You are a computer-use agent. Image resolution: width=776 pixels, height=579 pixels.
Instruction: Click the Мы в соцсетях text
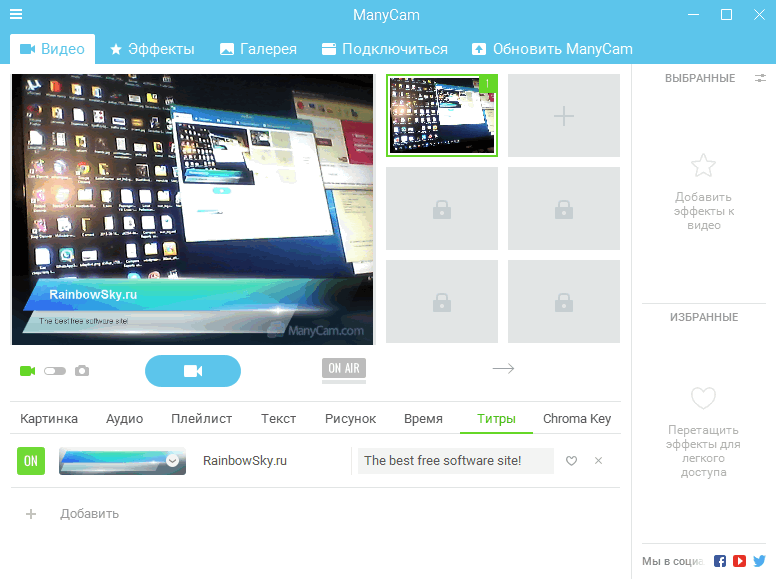pos(673,561)
